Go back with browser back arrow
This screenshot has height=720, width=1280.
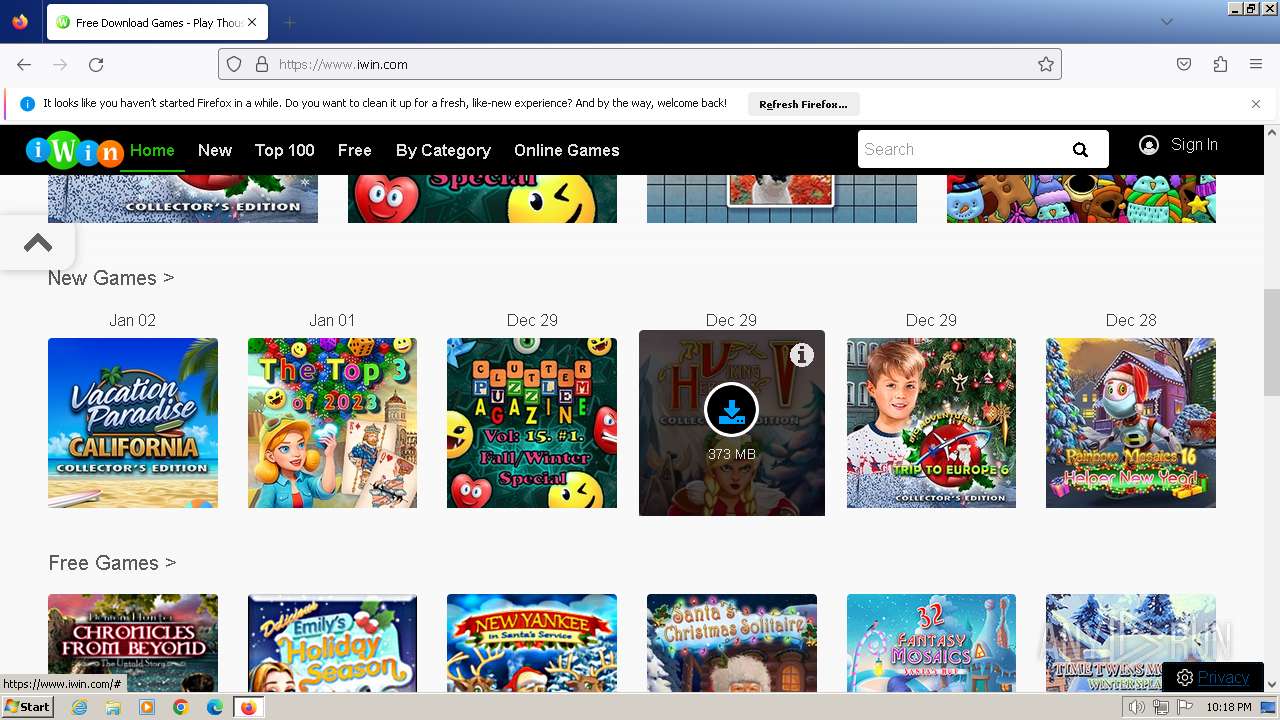tap(24, 64)
